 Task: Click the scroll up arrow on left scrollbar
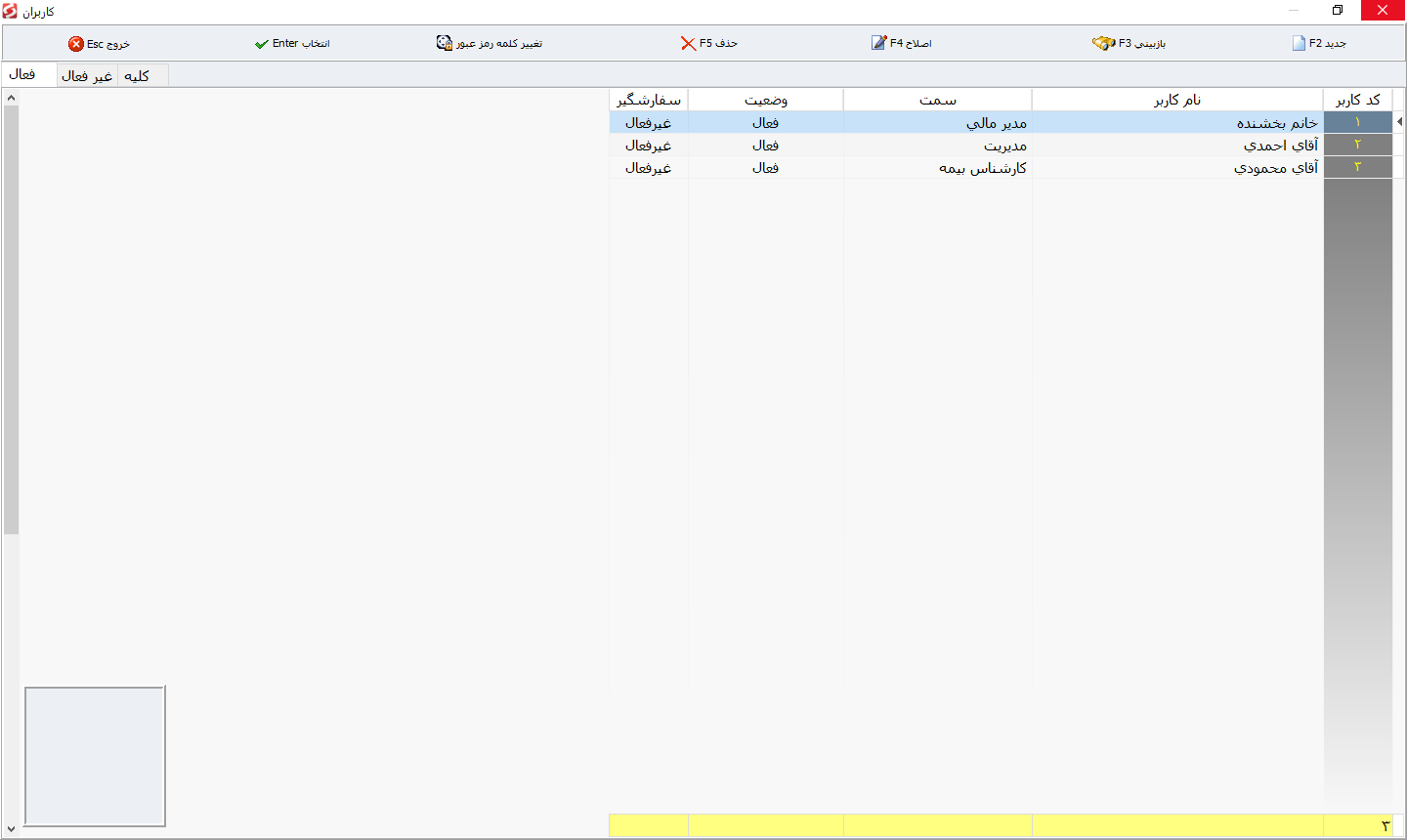coord(11,98)
